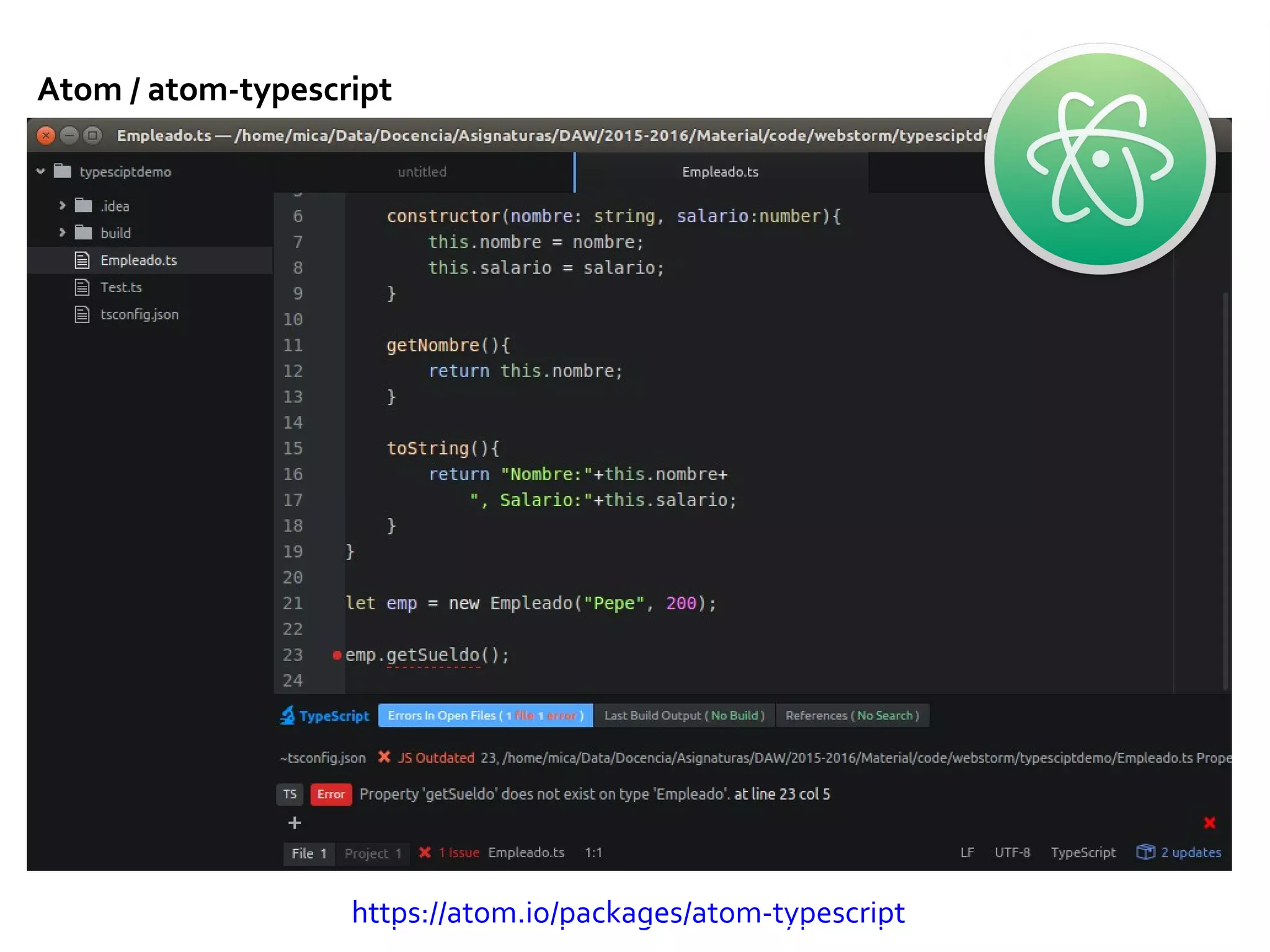The height and width of the screenshot is (952, 1270).
Task: Click the getSueldo property error message
Action: [x=544, y=794]
